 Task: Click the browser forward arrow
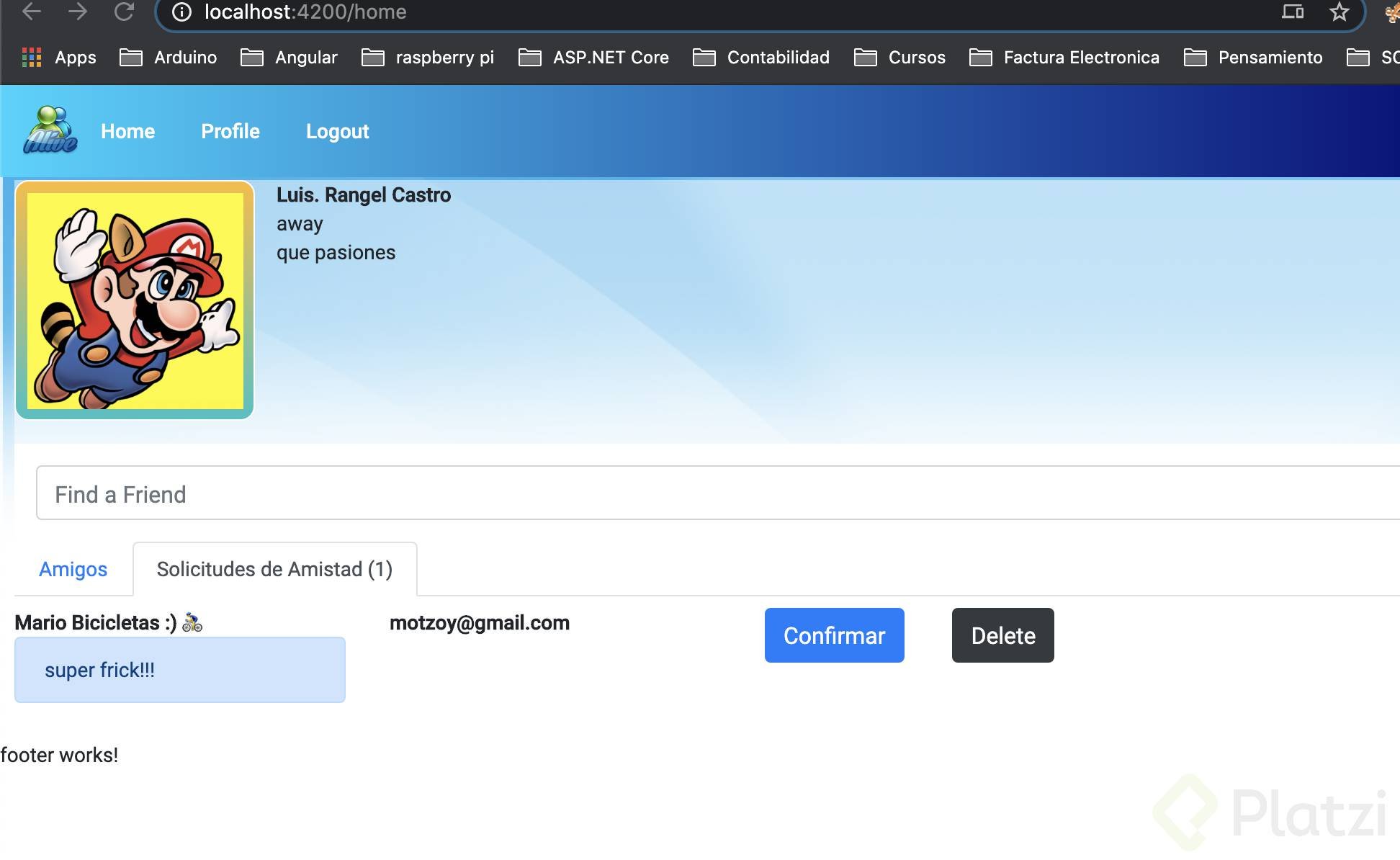click(78, 12)
